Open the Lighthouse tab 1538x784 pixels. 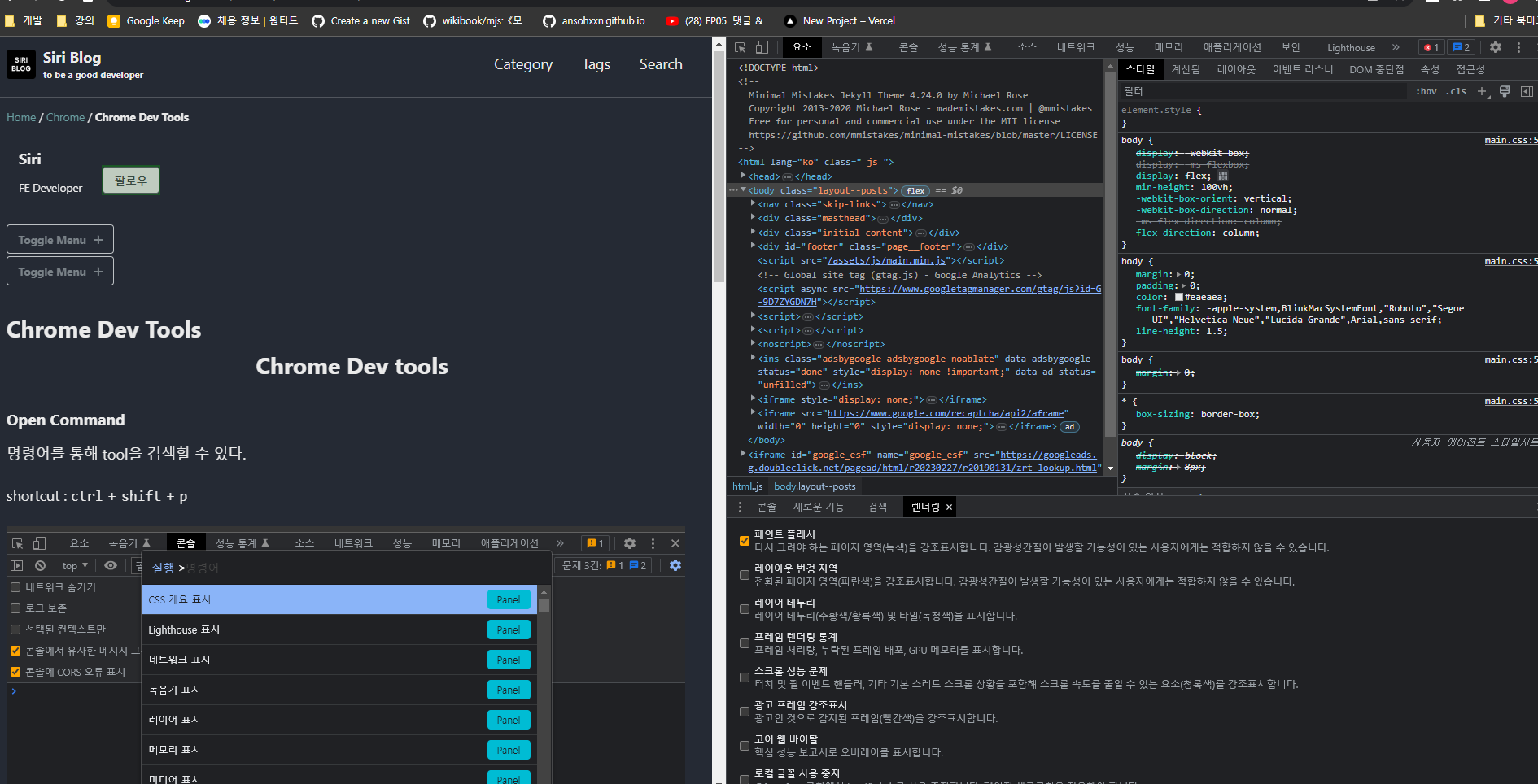coord(1351,47)
